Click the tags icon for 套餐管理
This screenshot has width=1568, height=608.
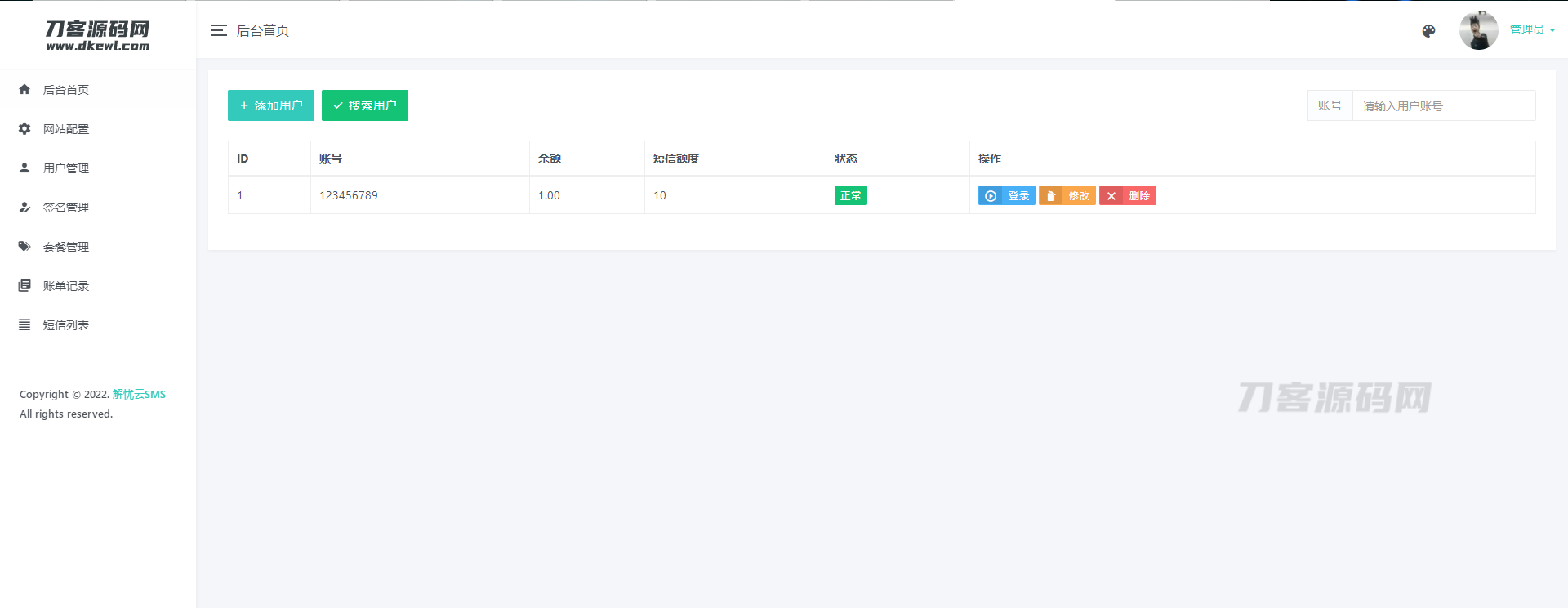click(24, 246)
